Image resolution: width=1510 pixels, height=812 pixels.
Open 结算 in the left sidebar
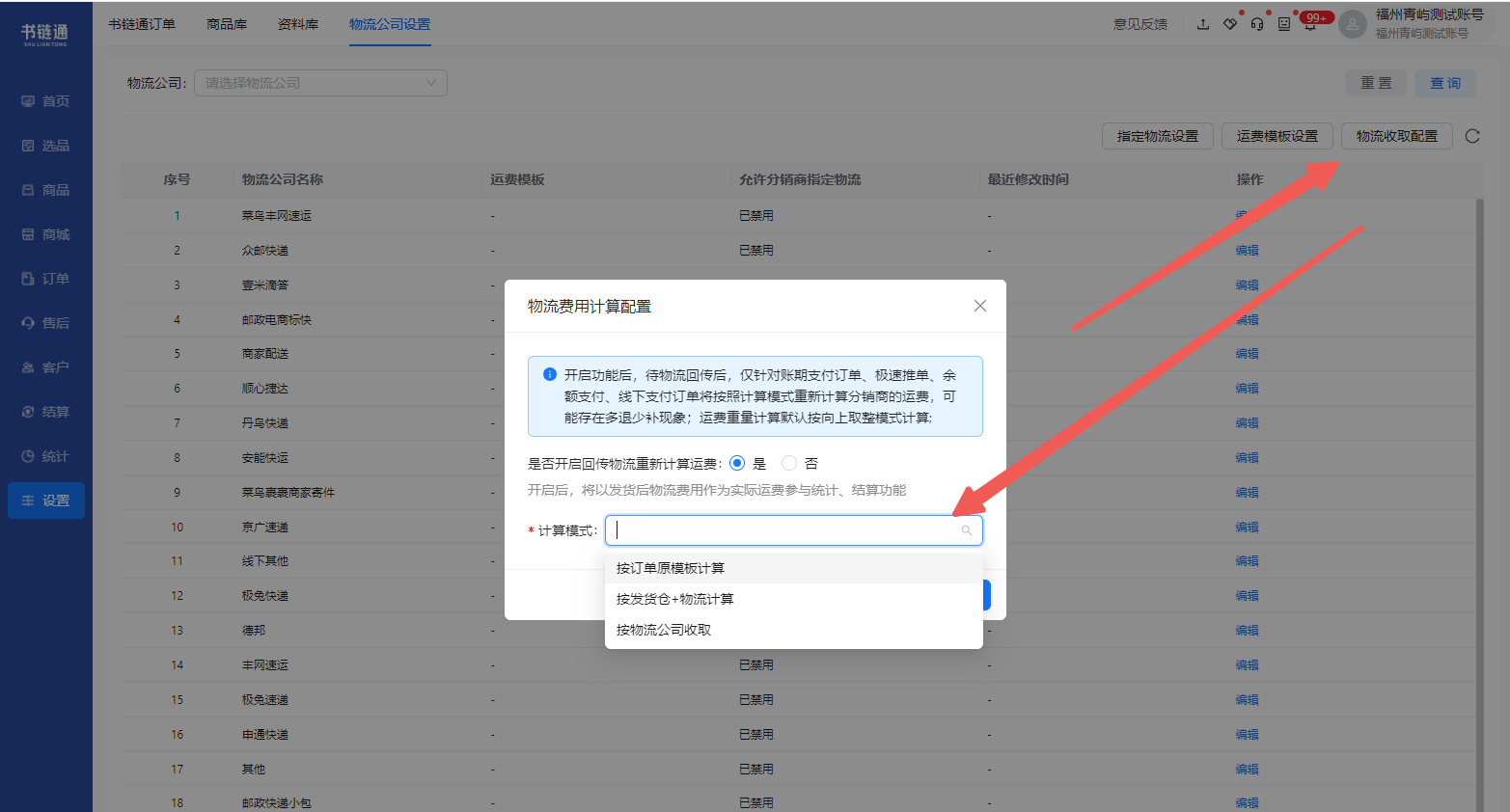tap(45, 412)
